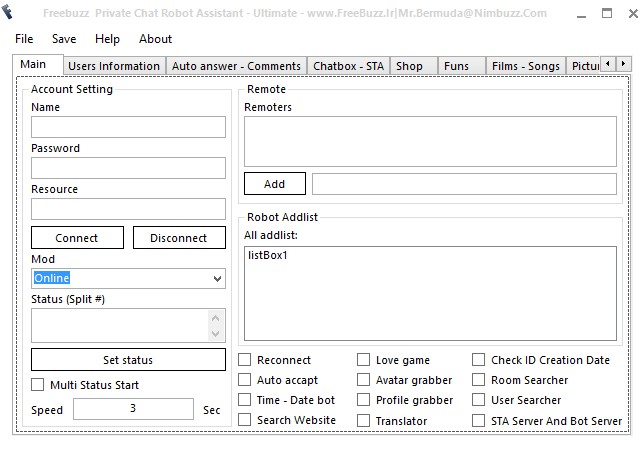Focus the remoter name field beside Add
The image size is (644, 449).
pos(464,184)
